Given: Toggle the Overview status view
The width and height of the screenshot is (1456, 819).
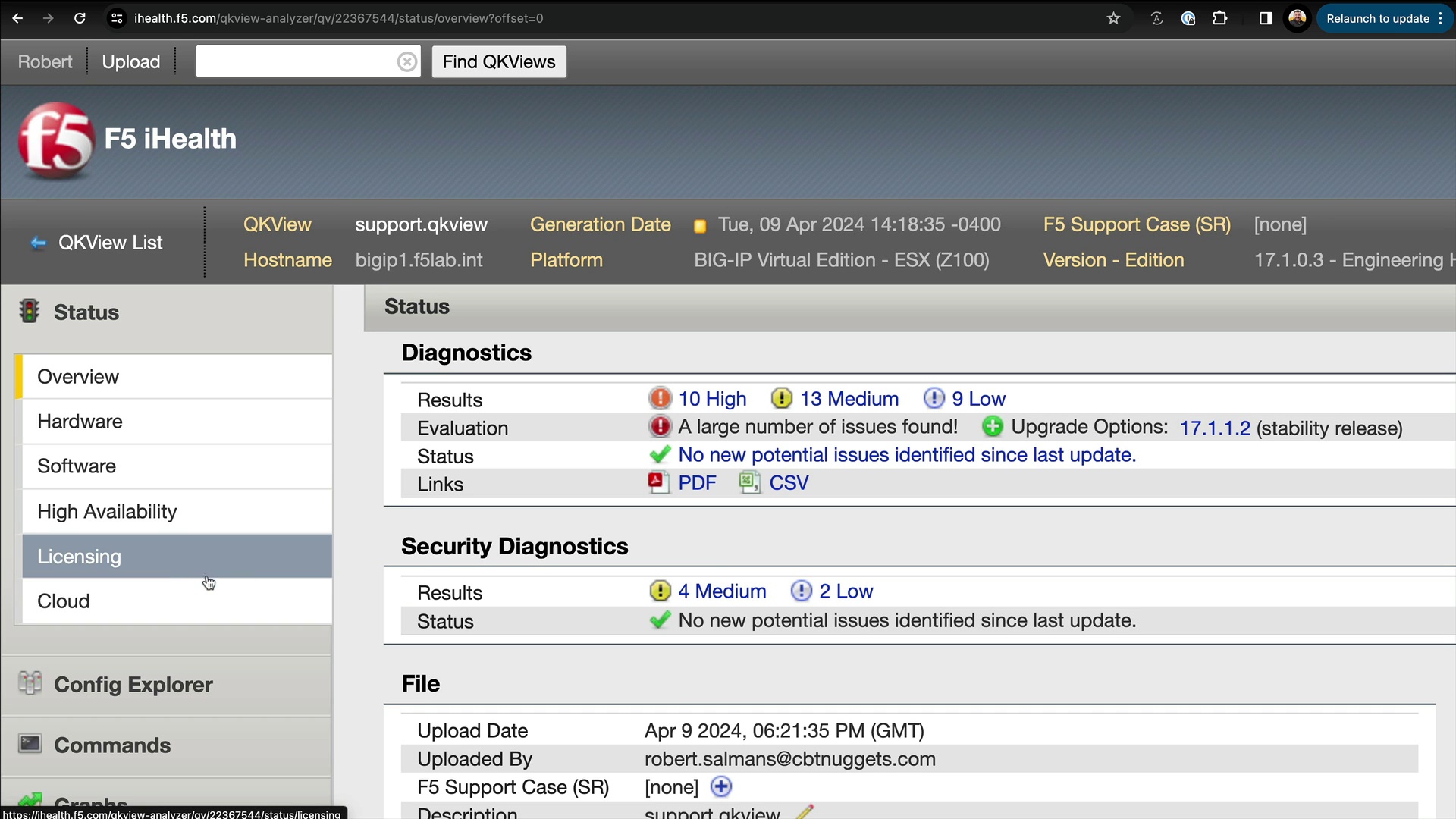Looking at the screenshot, I should tap(78, 376).
